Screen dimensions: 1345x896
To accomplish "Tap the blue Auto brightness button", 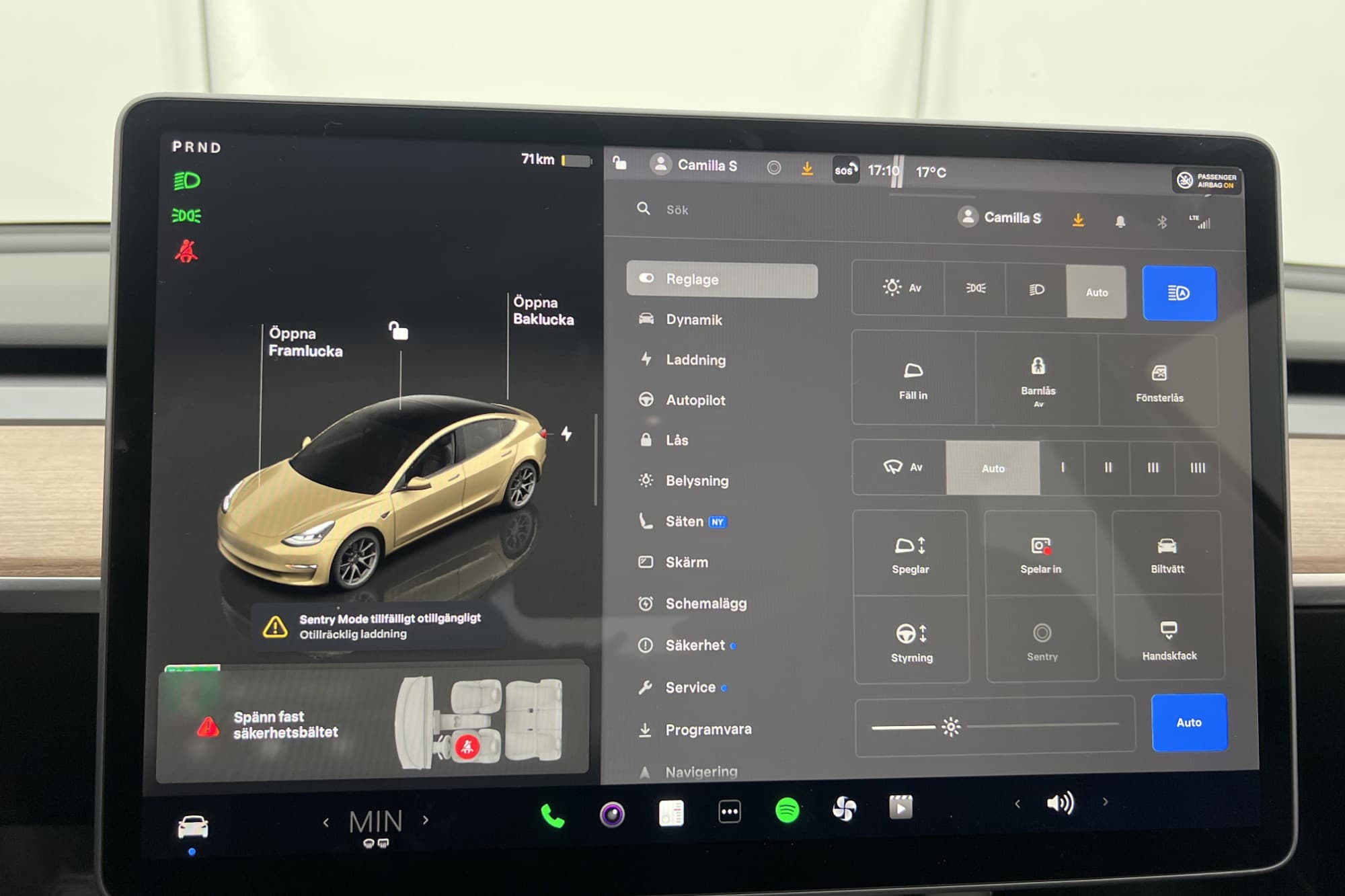I will click(x=1189, y=723).
